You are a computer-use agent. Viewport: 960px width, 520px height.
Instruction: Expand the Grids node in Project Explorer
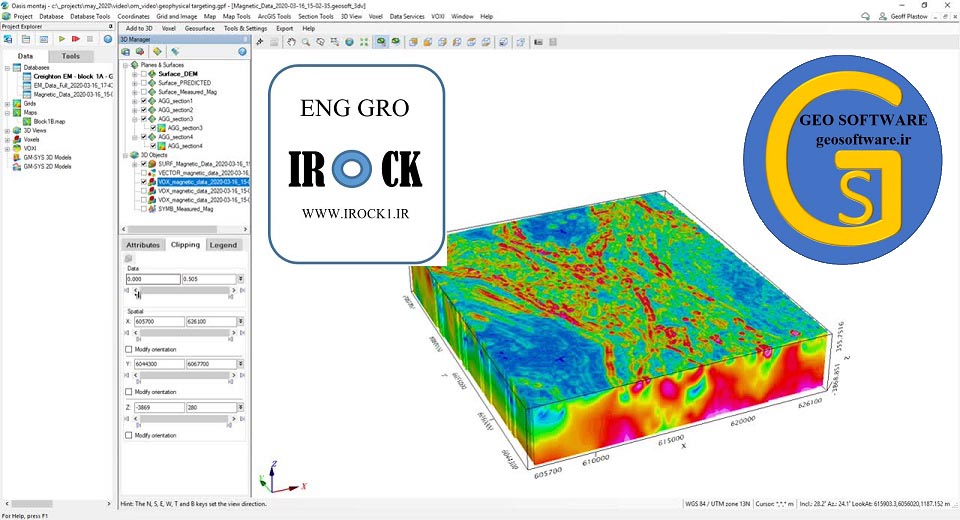7,104
